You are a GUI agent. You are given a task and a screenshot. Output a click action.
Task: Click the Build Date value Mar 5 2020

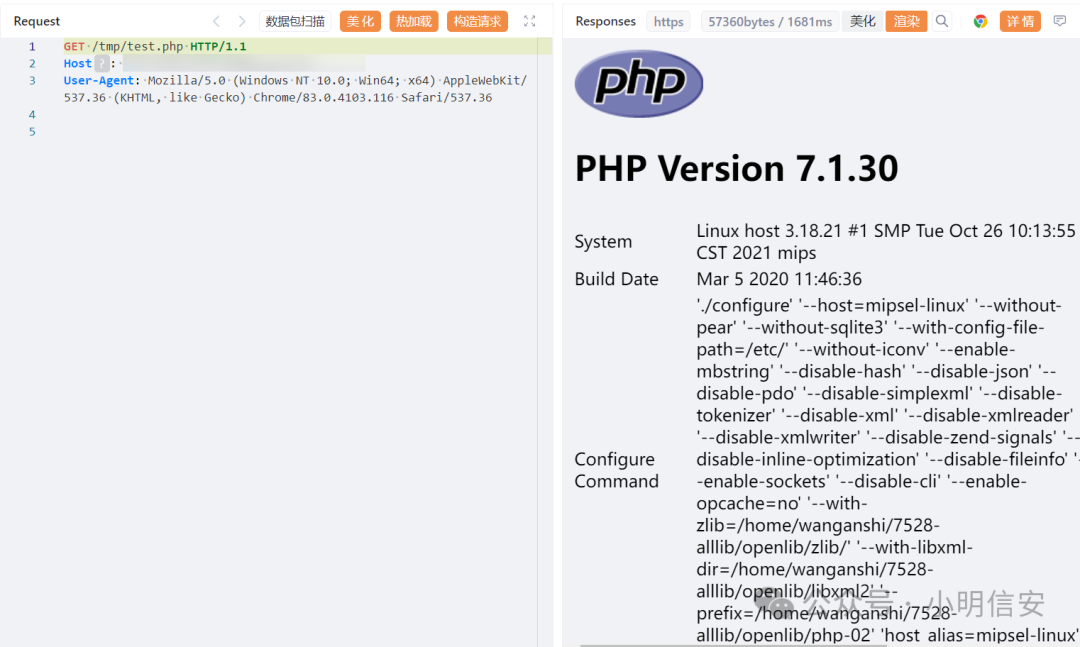779,279
